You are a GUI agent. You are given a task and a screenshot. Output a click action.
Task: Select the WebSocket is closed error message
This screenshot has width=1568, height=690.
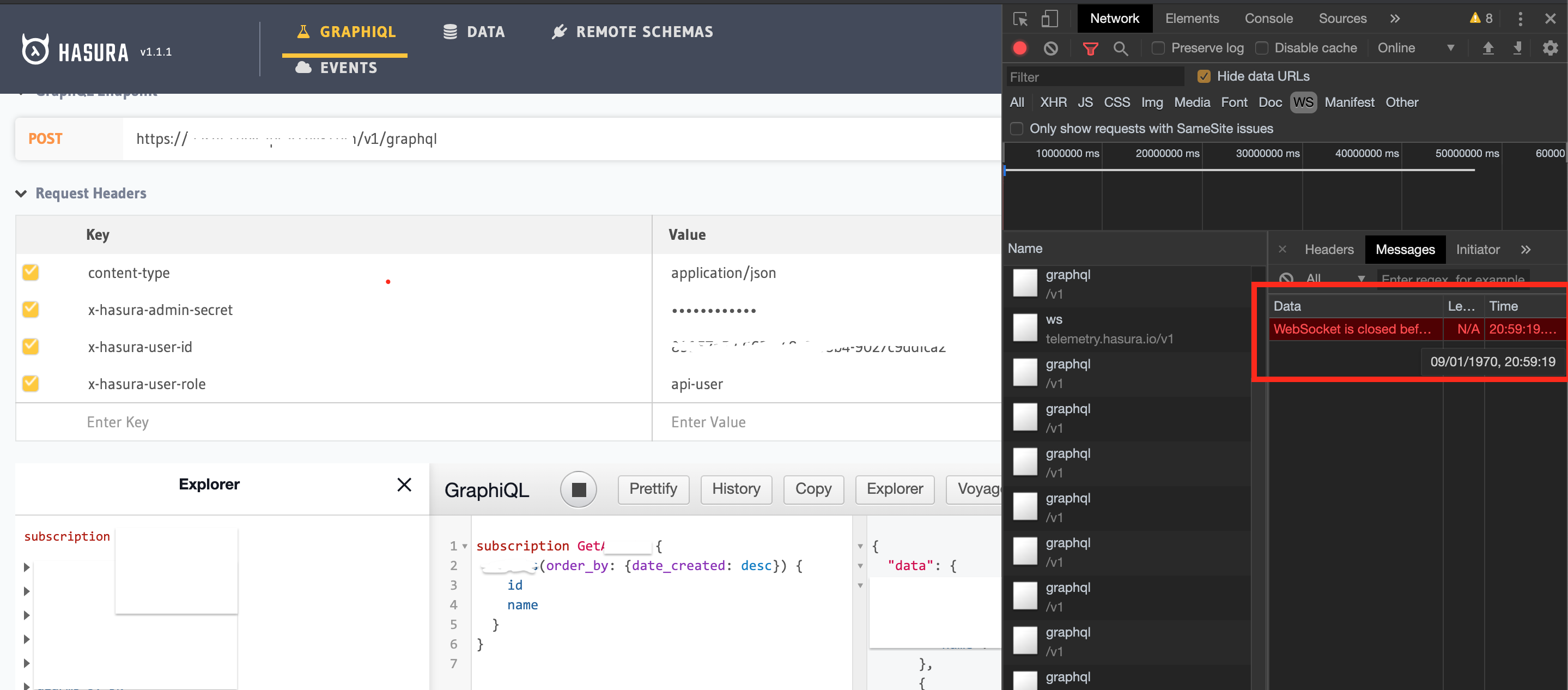(x=1417, y=330)
